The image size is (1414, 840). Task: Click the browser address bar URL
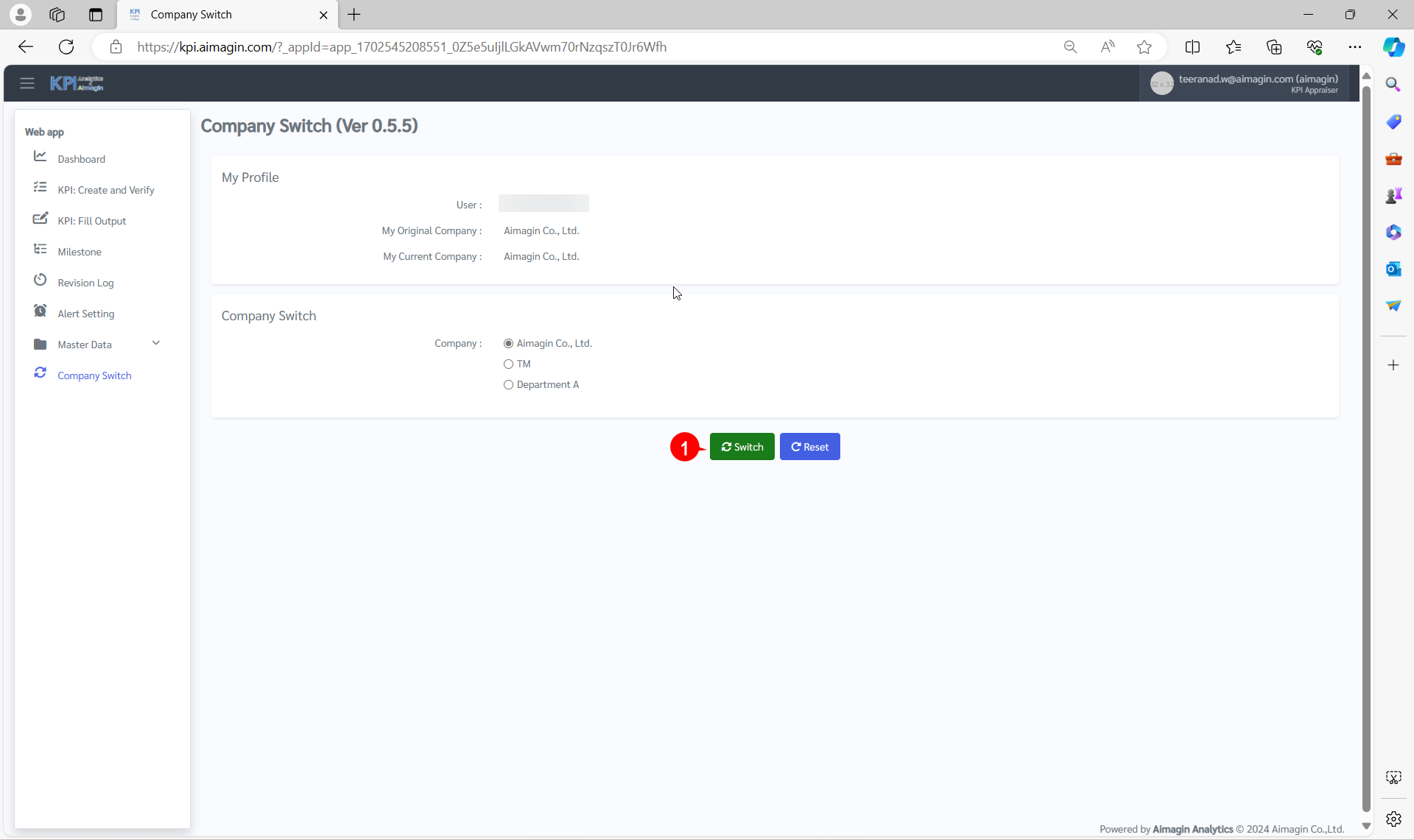(401, 47)
